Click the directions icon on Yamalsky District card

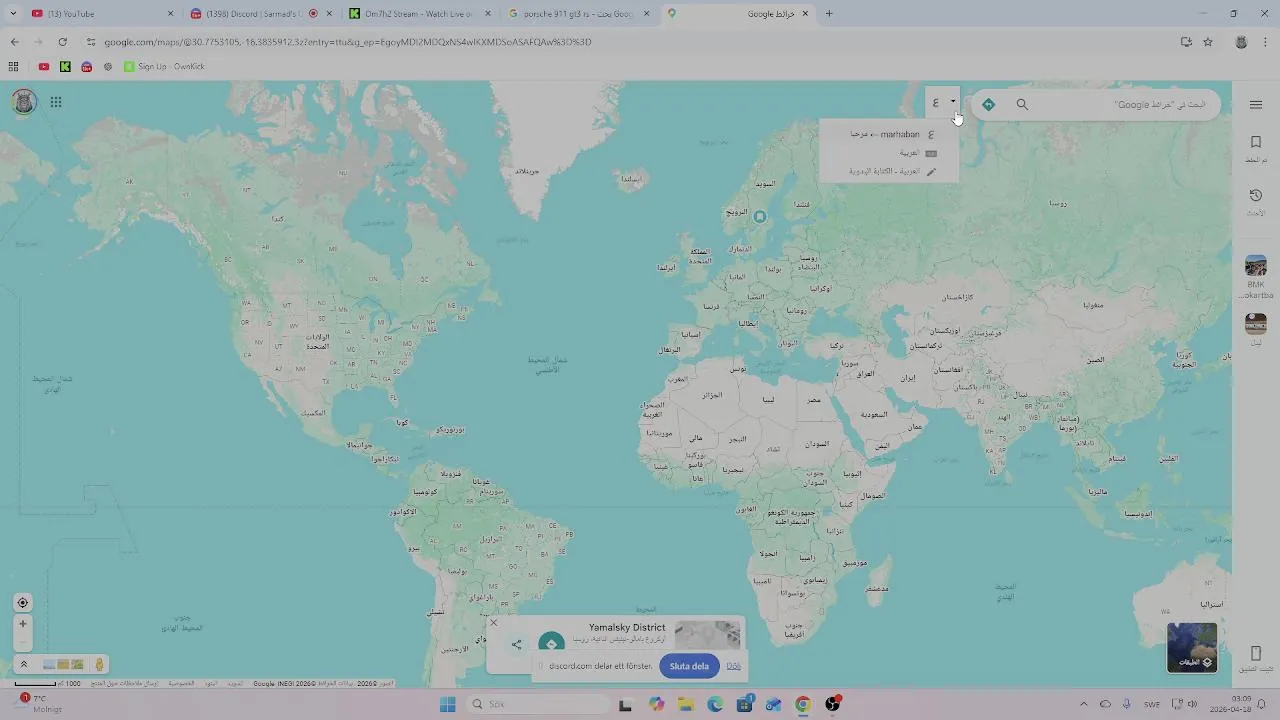coord(551,643)
